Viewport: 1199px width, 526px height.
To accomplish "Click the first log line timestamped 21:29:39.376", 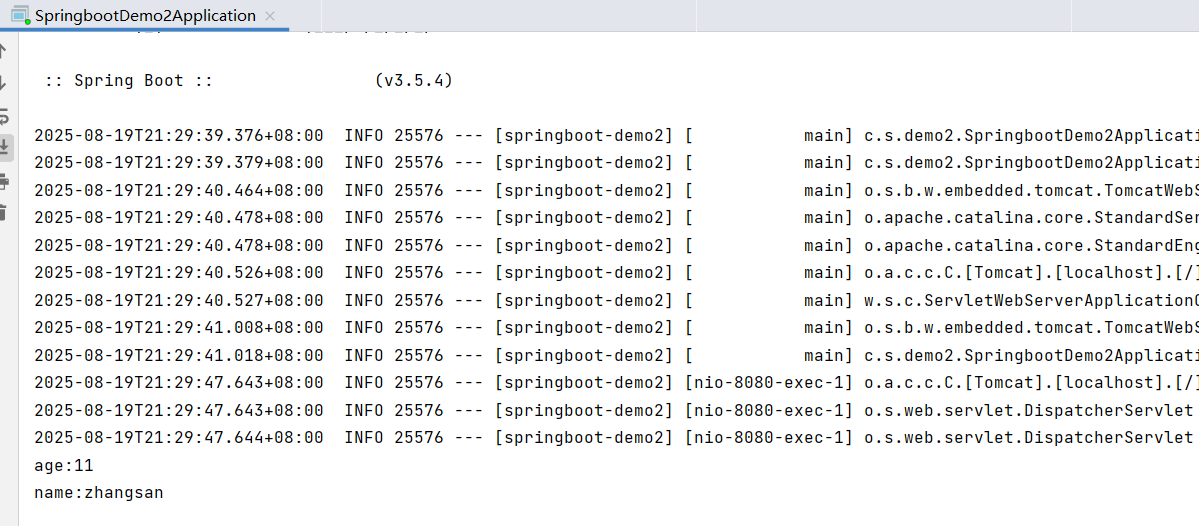I will (x=616, y=135).
